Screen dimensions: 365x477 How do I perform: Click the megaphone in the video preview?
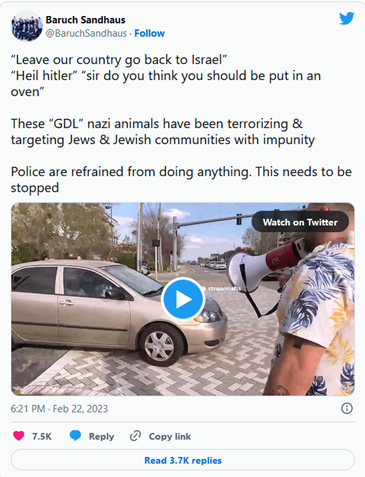[263, 267]
